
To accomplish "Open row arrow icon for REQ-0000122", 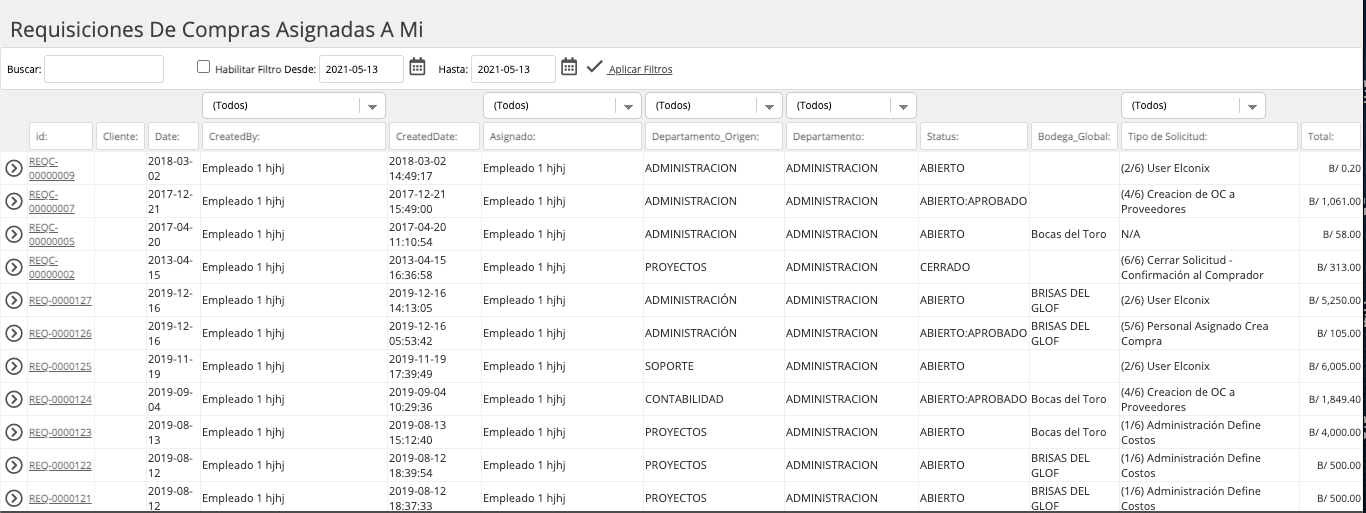I will pyautogui.click(x=14, y=465).
